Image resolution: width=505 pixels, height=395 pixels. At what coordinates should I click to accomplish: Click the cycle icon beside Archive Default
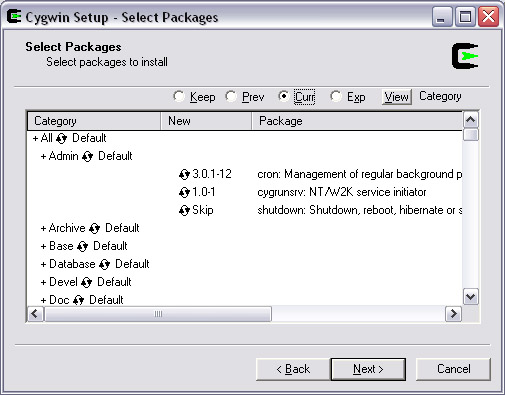tap(95, 228)
